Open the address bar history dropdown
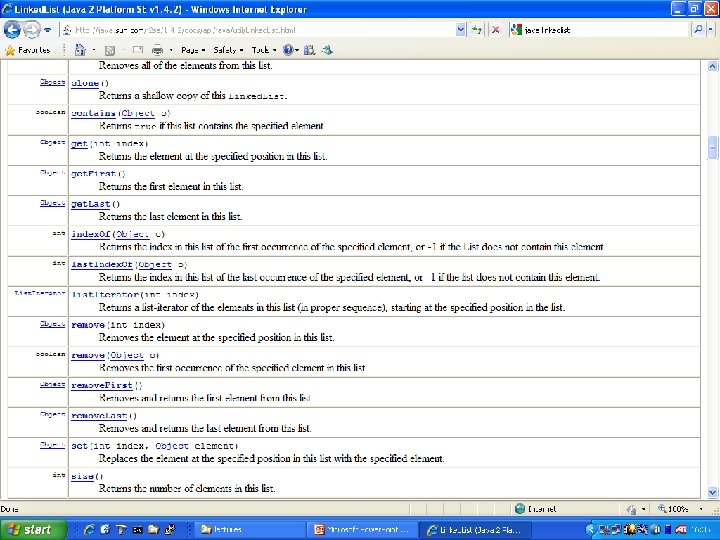The width and height of the screenshot is (720, 540). (461, 30)
